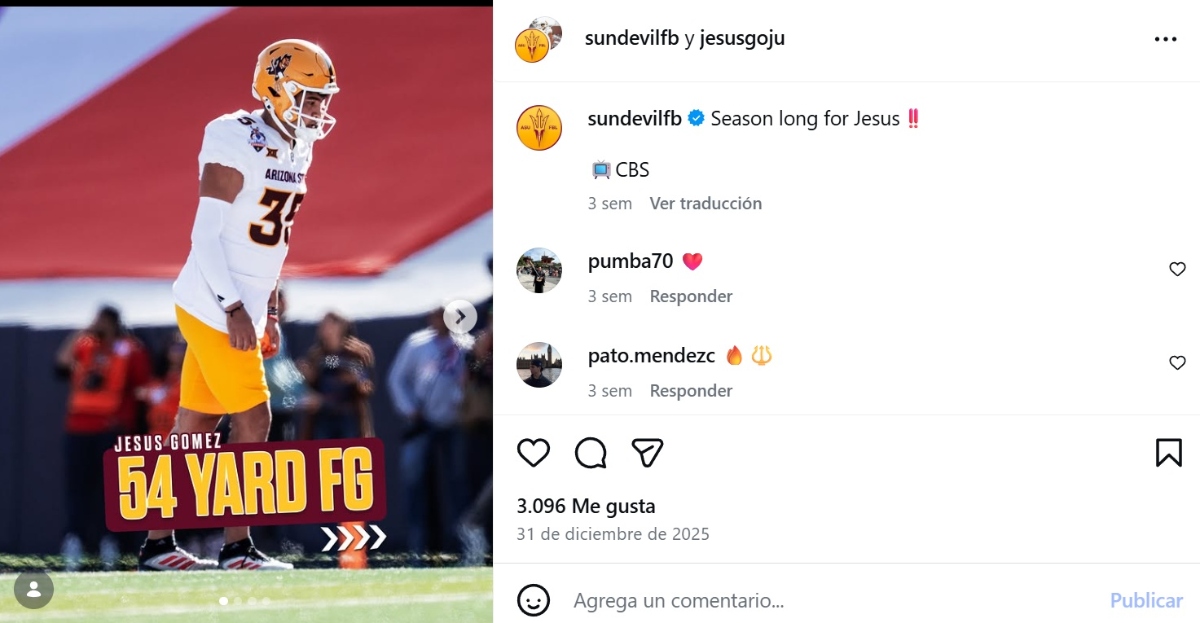Click Ver traducción under the caption
The width and height of the screenshot is (1200, 623).
click(705, 203)
